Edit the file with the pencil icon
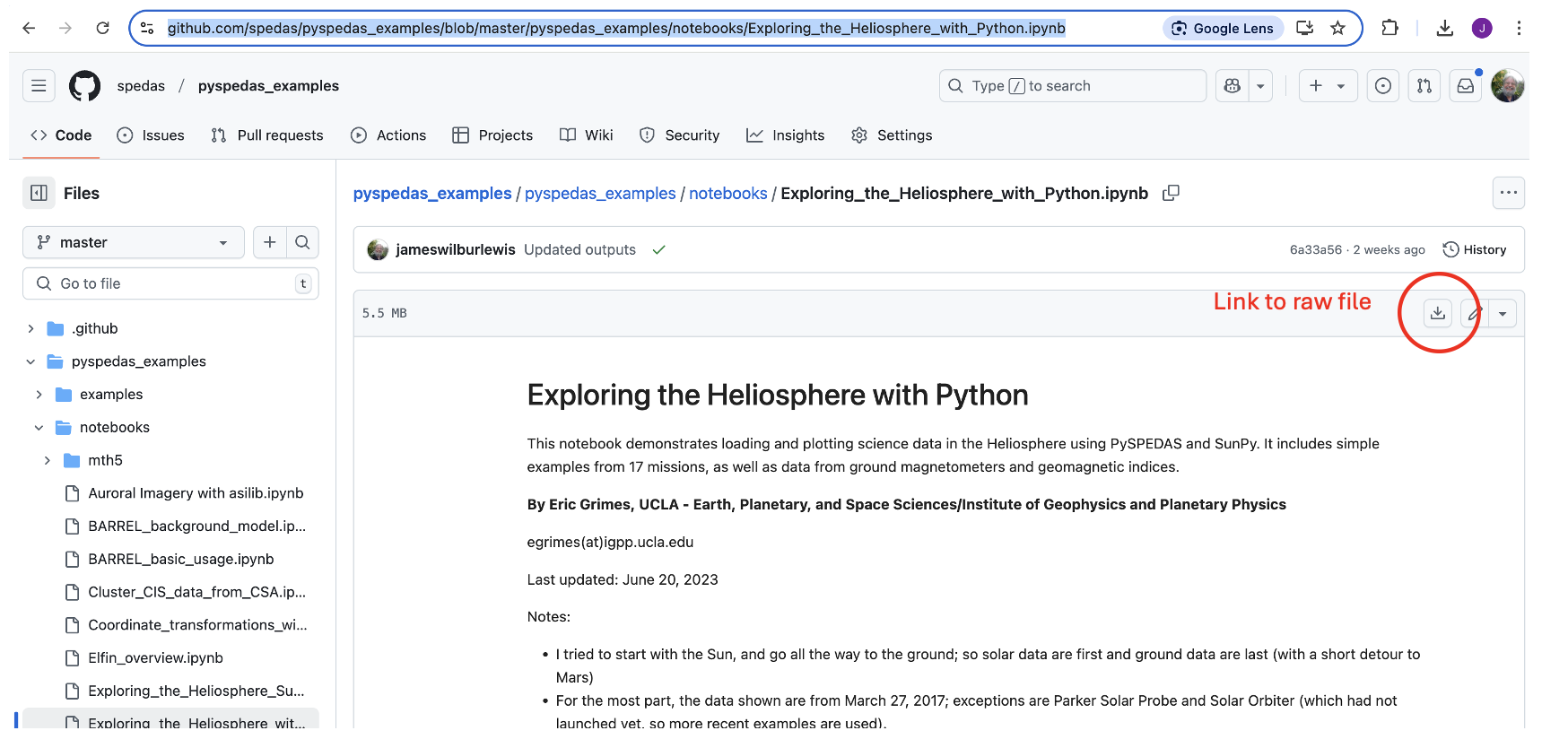The image size is (1568, 748). (1475, 313)
